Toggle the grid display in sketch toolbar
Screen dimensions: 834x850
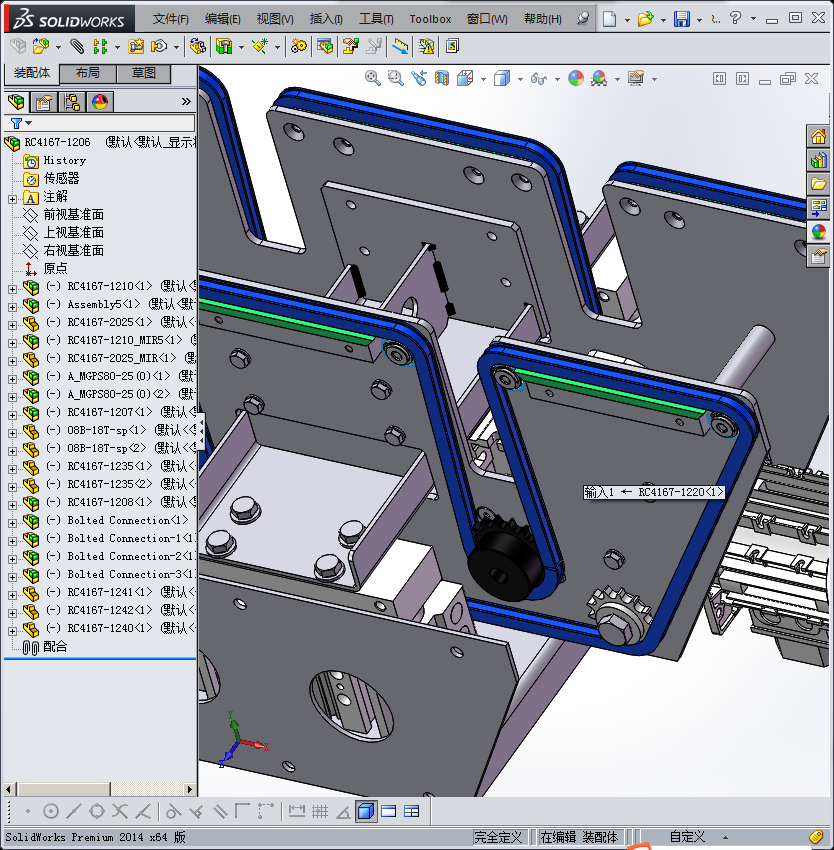click(320, 811)
